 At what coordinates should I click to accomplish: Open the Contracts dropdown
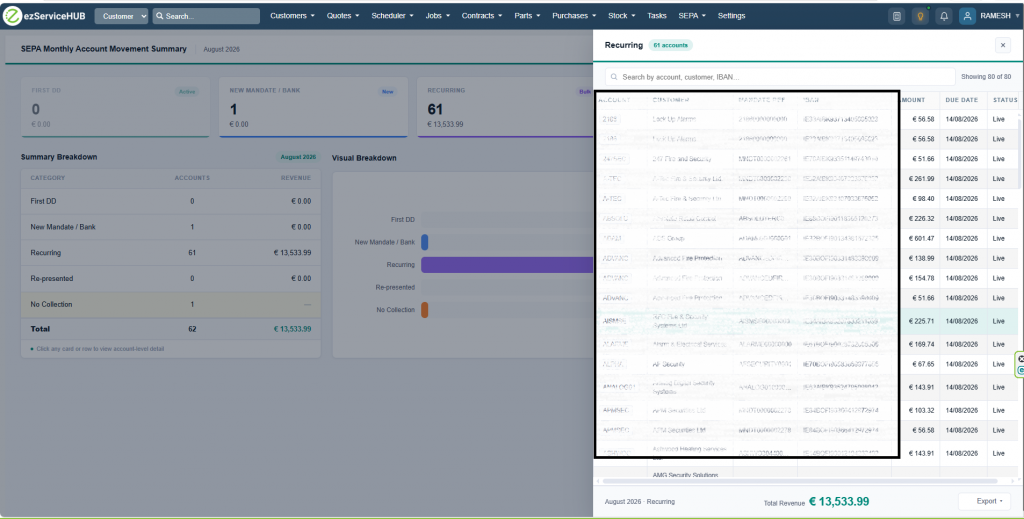[x=482, y=16]
